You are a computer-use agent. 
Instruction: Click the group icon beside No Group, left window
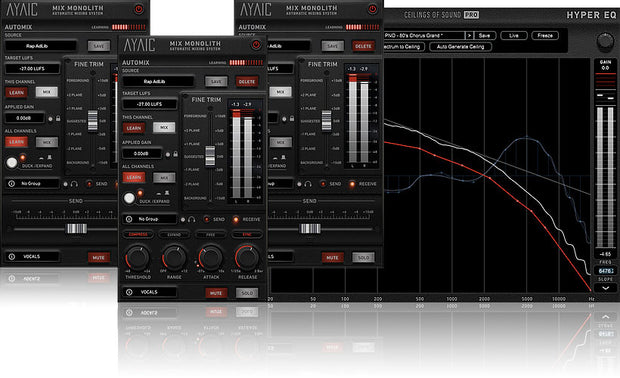click(11, 184)
